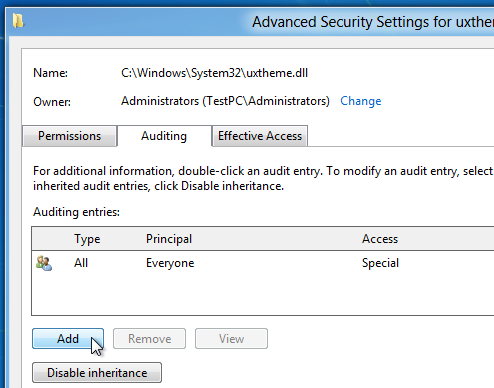Click the Change owner link
The image size is (494, 388).
point(361,101)
